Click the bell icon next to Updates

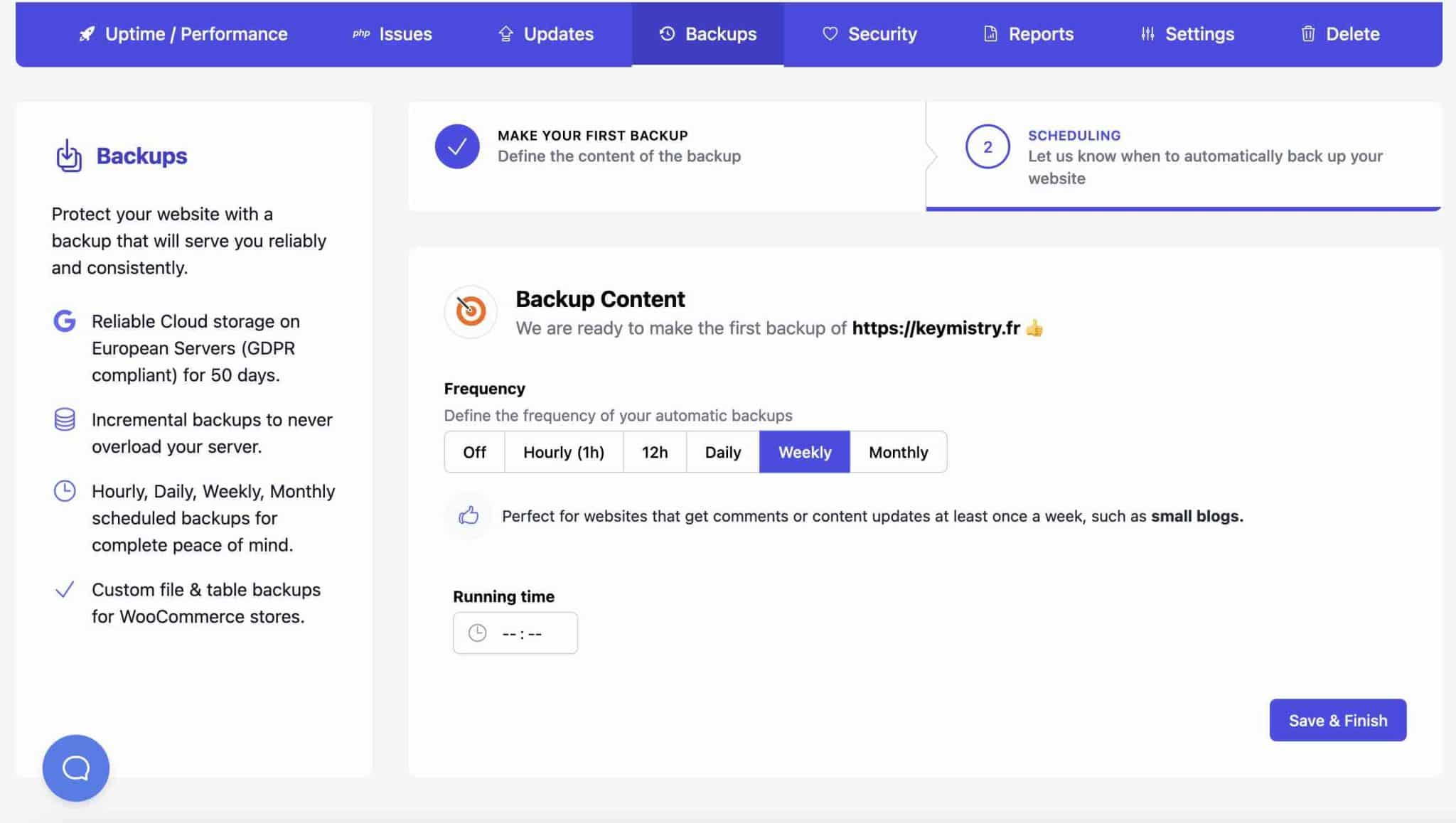click(x=504, y=33)
